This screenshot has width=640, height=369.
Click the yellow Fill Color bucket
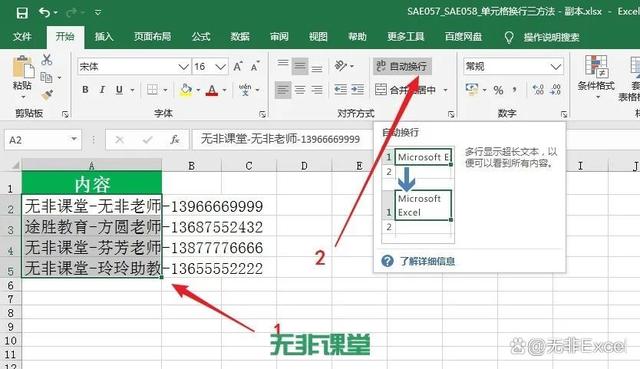coord(186,90)
